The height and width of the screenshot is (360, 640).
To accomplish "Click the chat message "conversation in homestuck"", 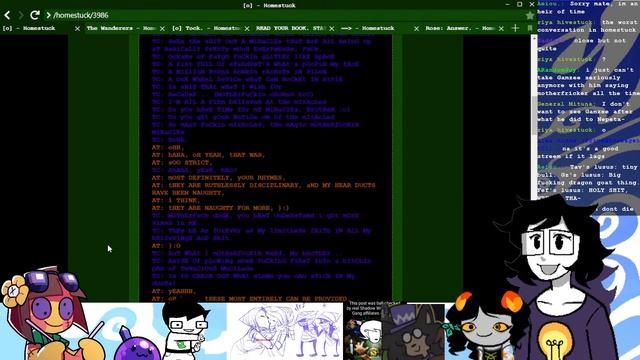I will pyautogui.click(x=586, y=30).
